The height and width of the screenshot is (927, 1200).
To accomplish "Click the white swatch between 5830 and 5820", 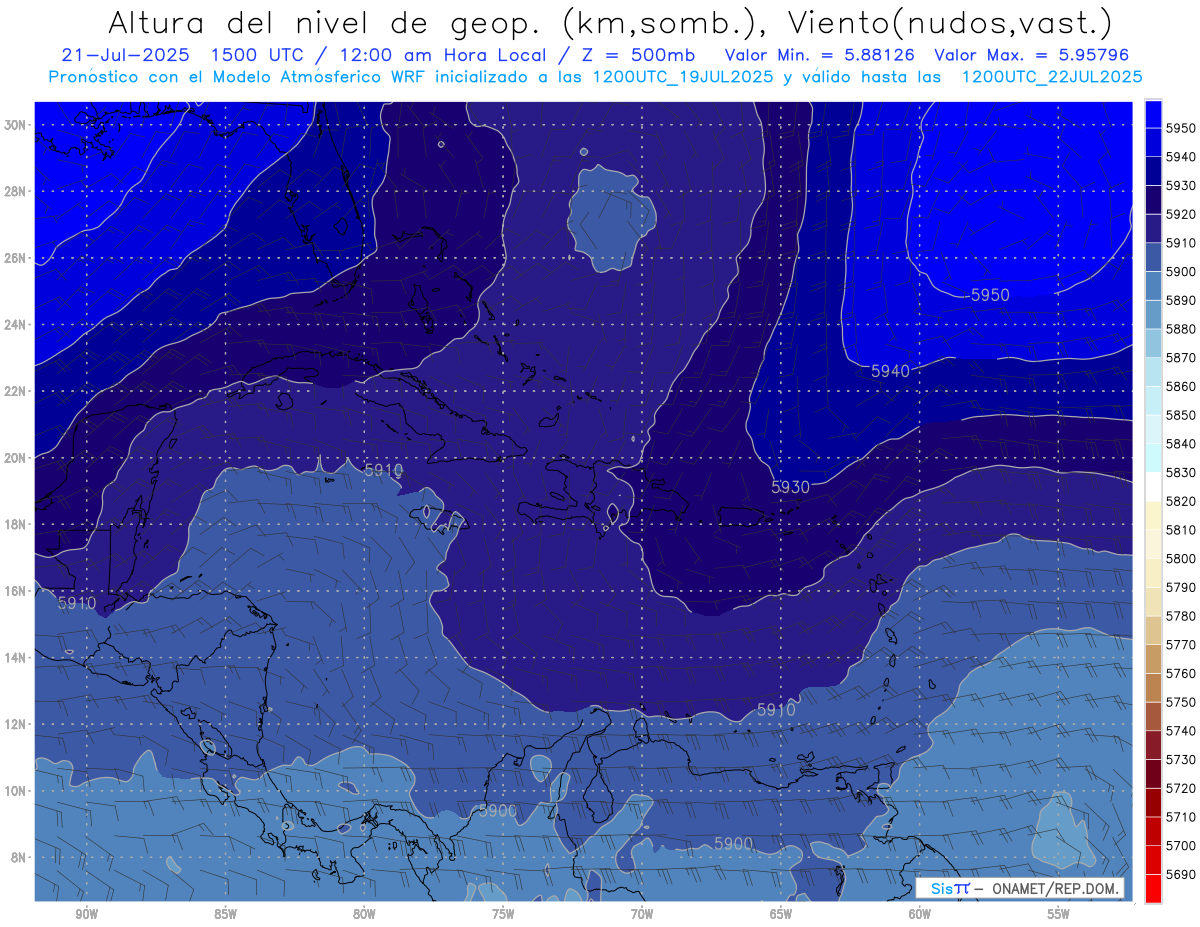I will tap(1153, 486).
